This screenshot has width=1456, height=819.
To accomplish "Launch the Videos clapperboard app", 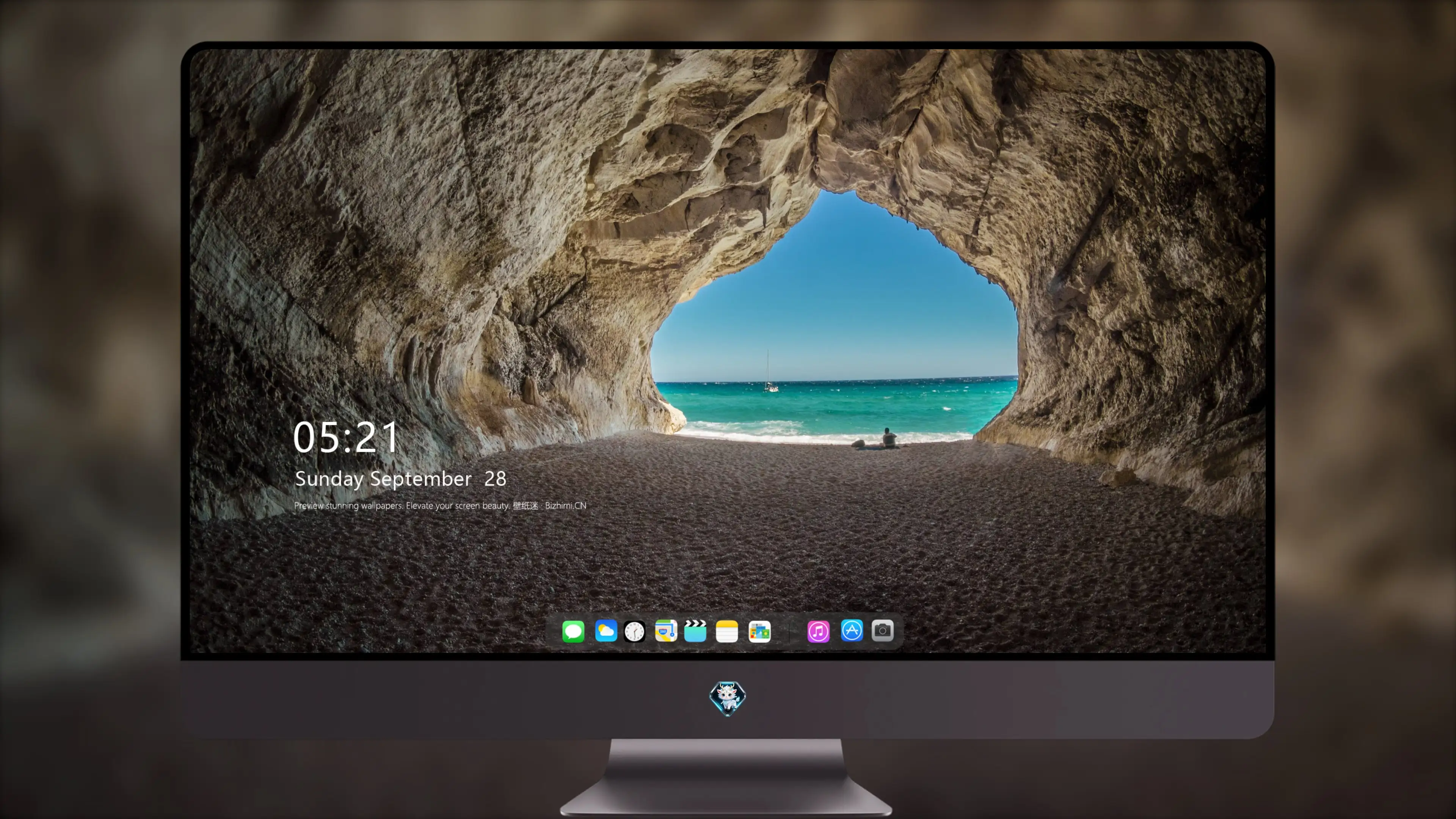I will [695, 631].
